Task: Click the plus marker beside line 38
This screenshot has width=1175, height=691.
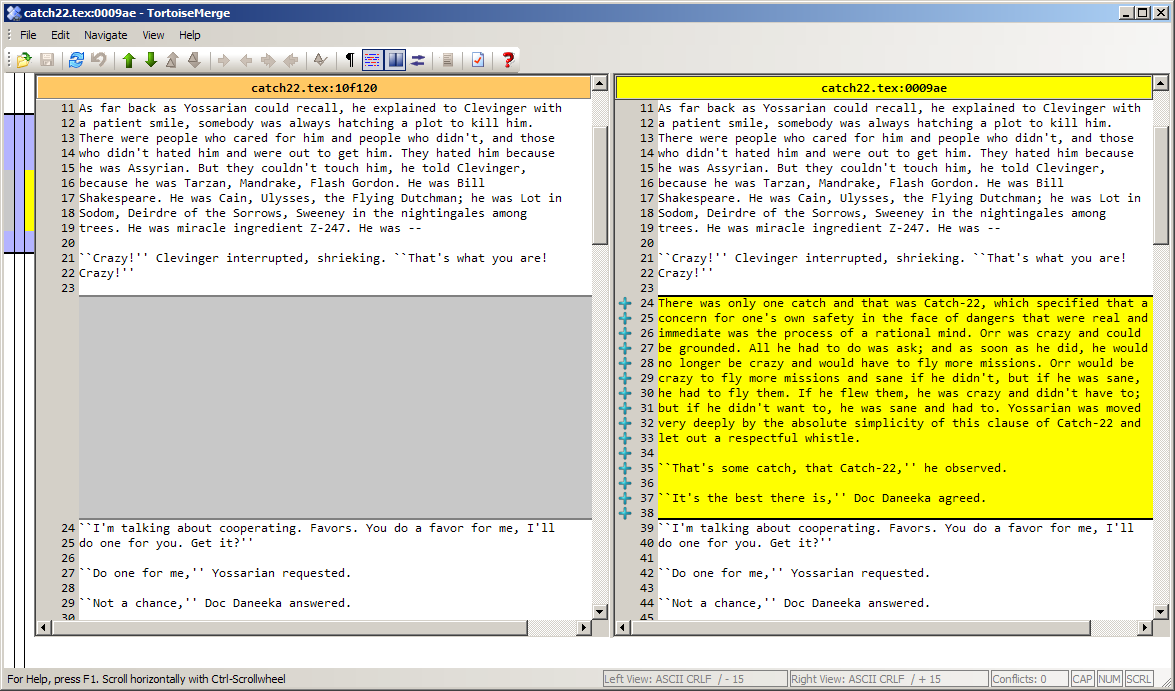Action: [625, 513]
